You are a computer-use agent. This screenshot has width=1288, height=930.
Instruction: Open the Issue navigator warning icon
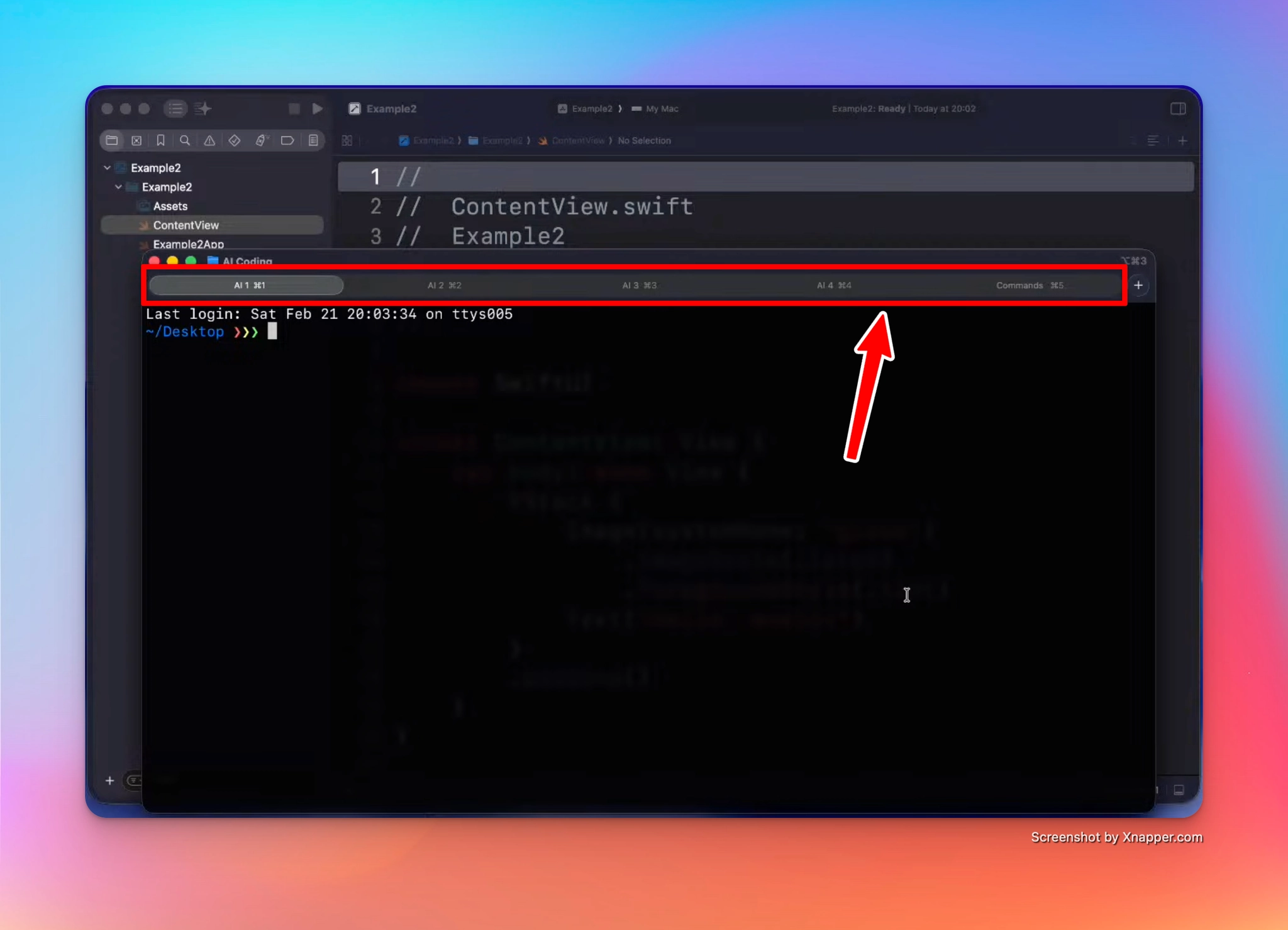209,140
